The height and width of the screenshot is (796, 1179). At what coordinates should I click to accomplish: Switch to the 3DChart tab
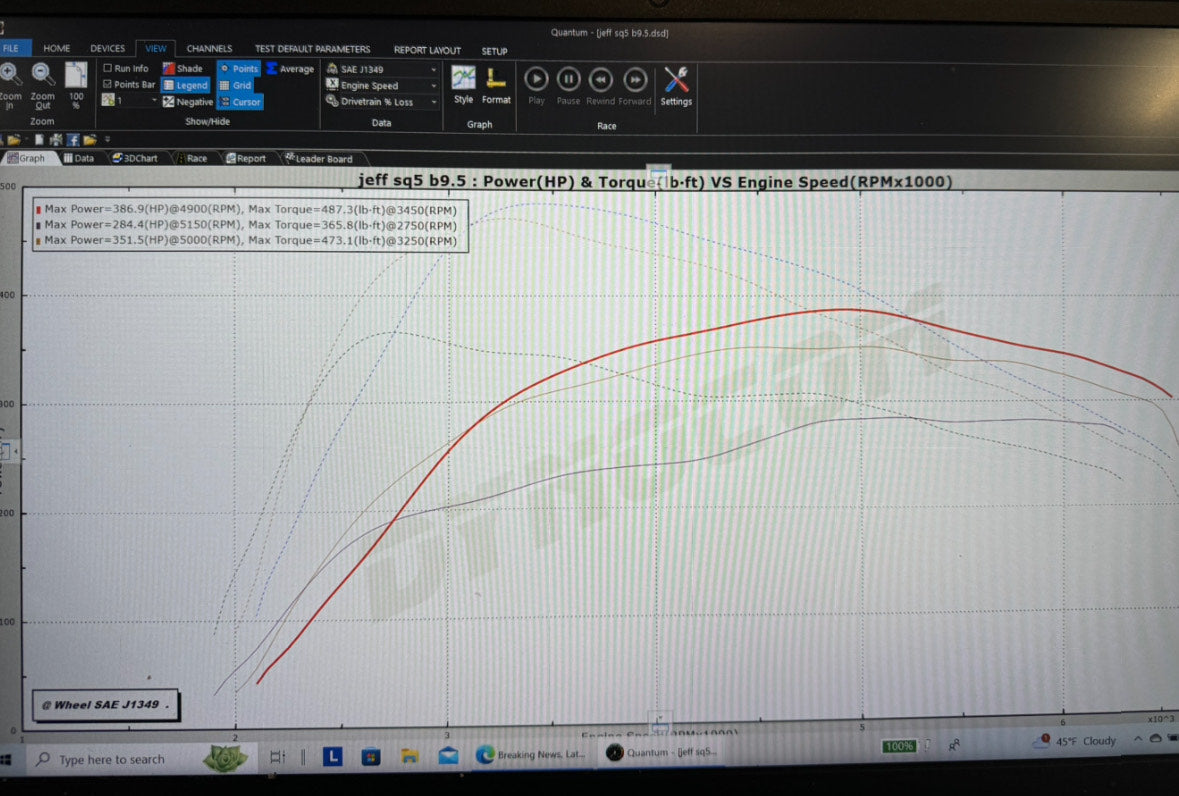[x=133, y=157]
